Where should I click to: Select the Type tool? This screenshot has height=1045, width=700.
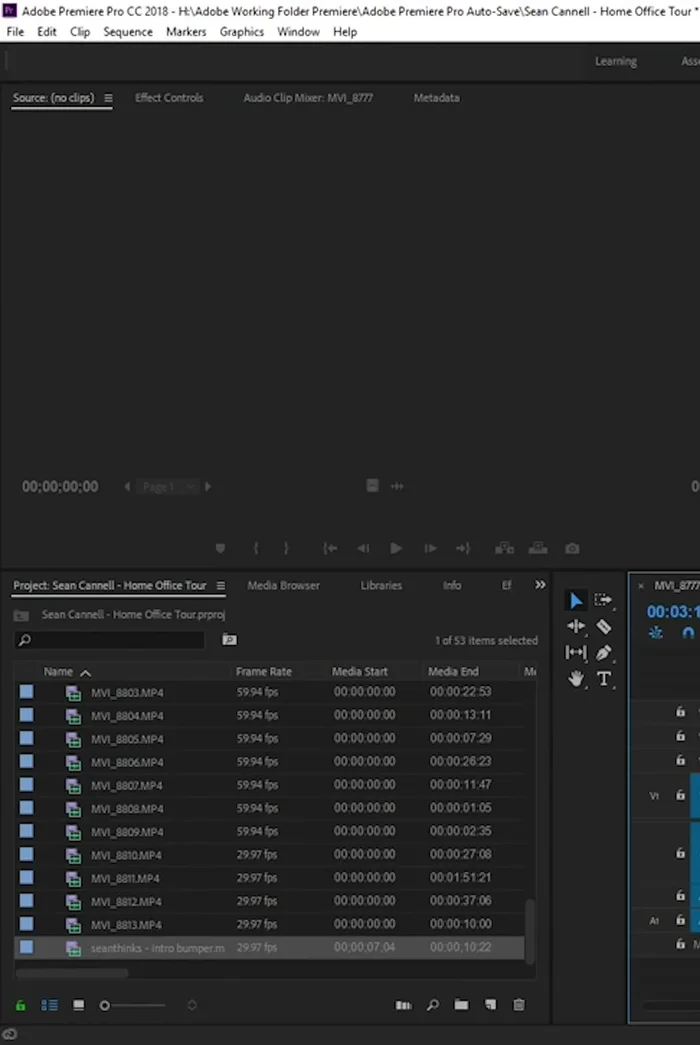pyautogui.click(x=603, y=679)
